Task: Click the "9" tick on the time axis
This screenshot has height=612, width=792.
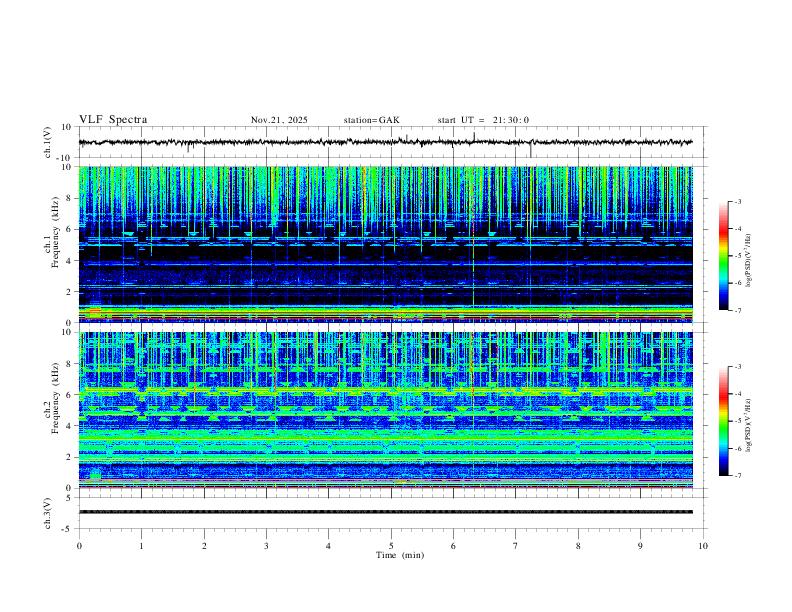Action: pyautogui.click(x=640, y=546)
